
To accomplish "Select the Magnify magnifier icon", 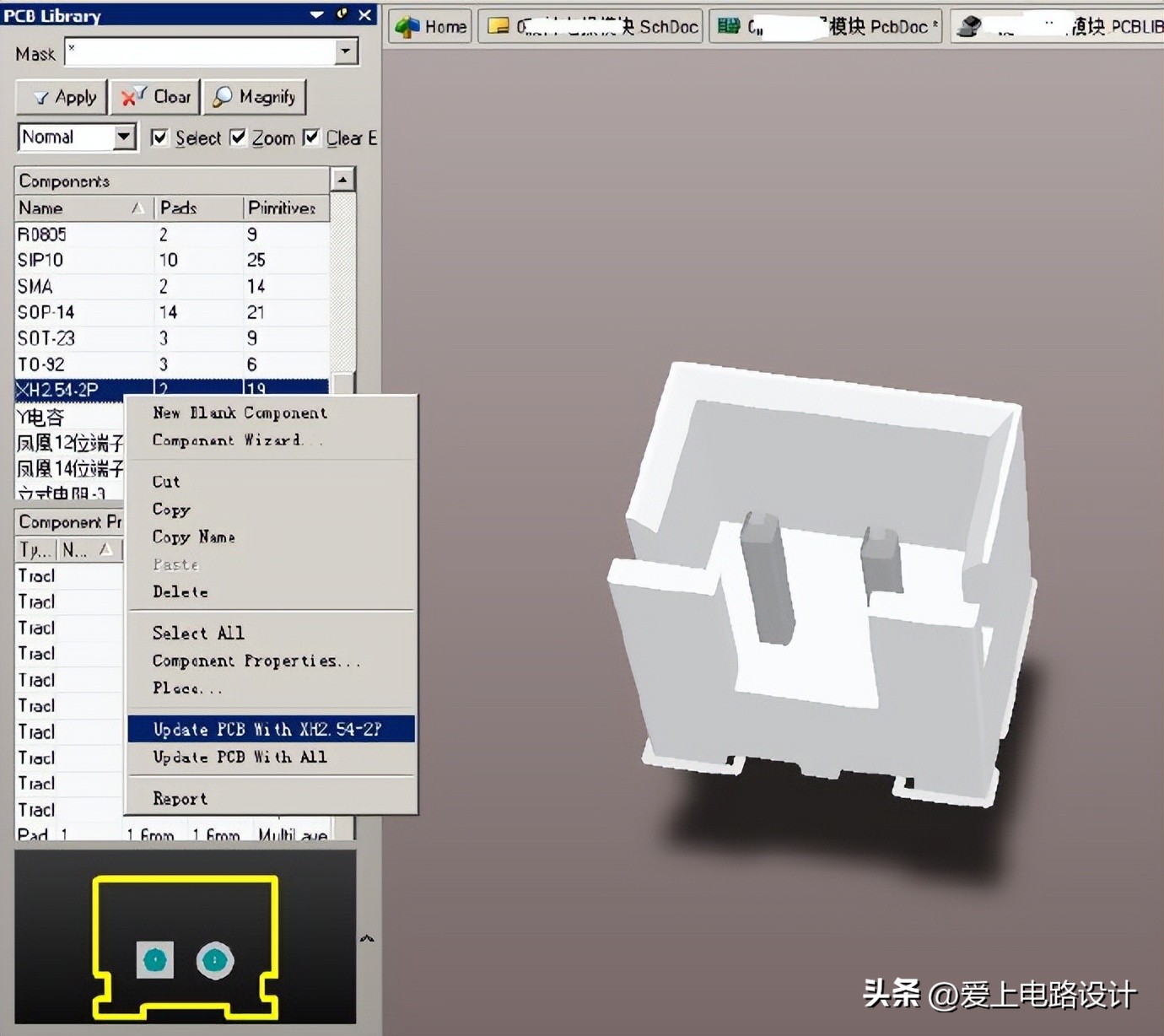I will point(223,96).
